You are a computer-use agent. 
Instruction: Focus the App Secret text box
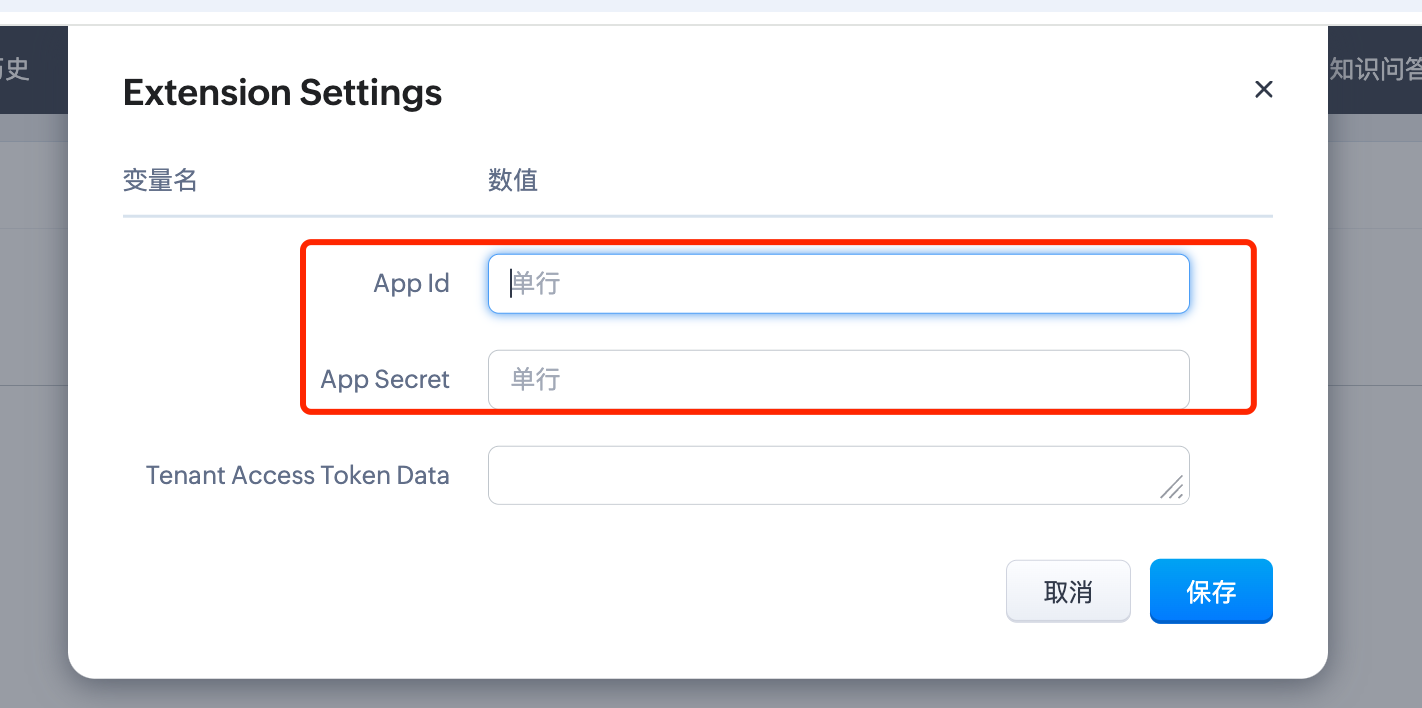click(x=838, y=380)
